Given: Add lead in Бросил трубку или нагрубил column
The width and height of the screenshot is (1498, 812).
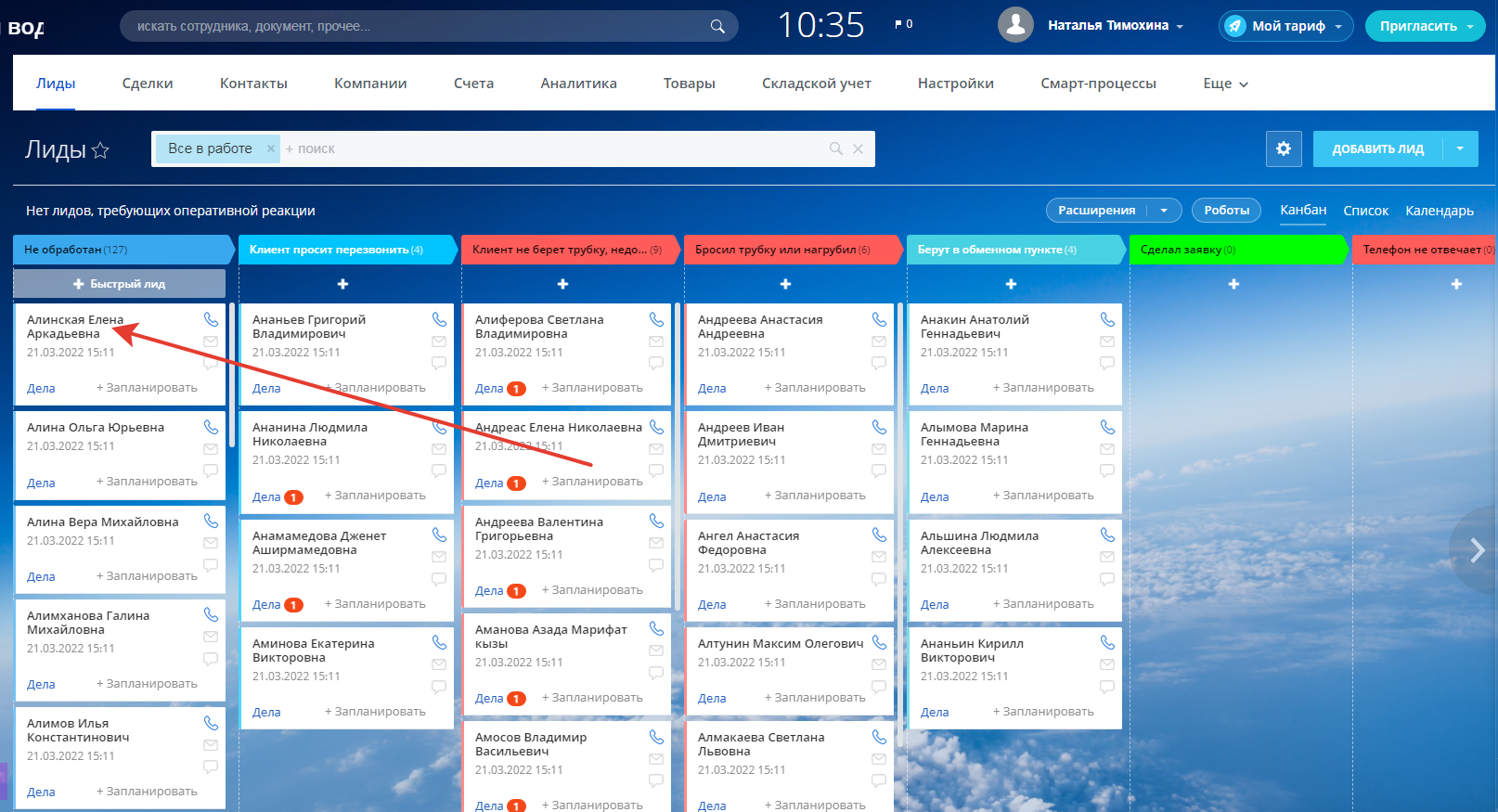Looking at the screenshot, I should [785, 284].
